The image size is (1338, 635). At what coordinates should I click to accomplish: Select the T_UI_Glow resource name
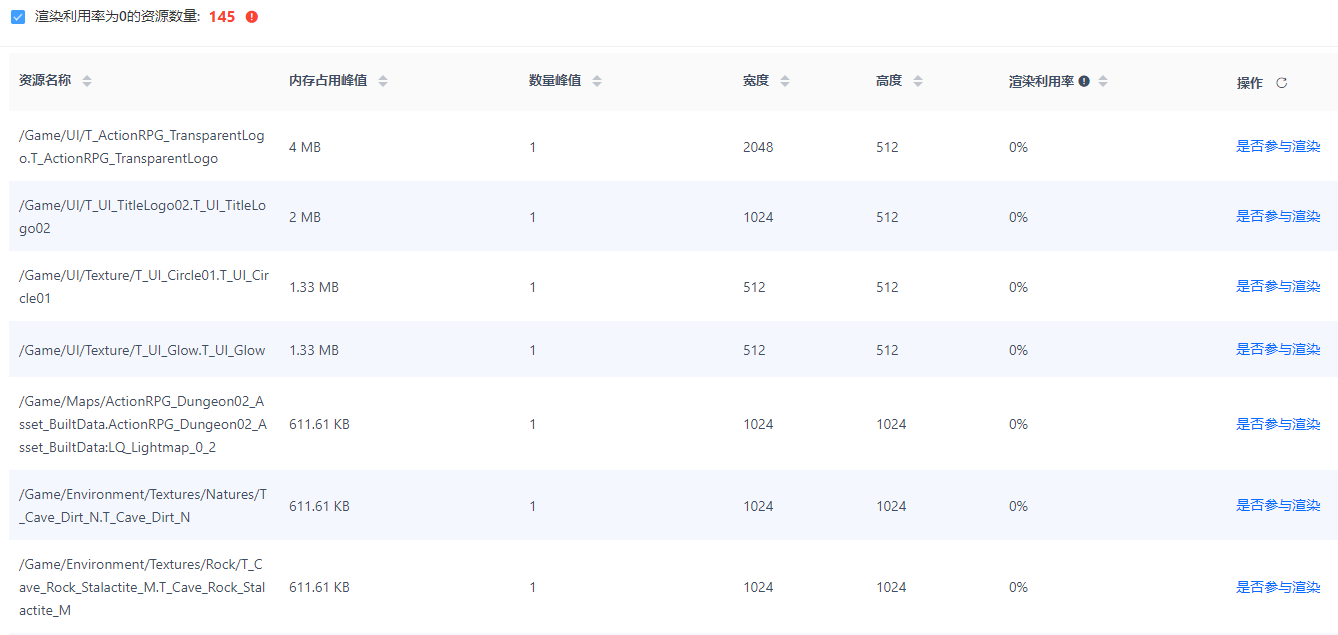pos(142,350)
